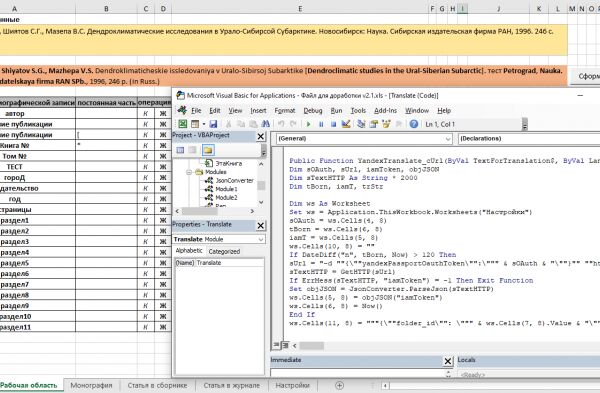Image resolution: width=600 pixels, height=393 pixels.
Task: Close the Project - VBAProject panel
Action: (261, 136)
